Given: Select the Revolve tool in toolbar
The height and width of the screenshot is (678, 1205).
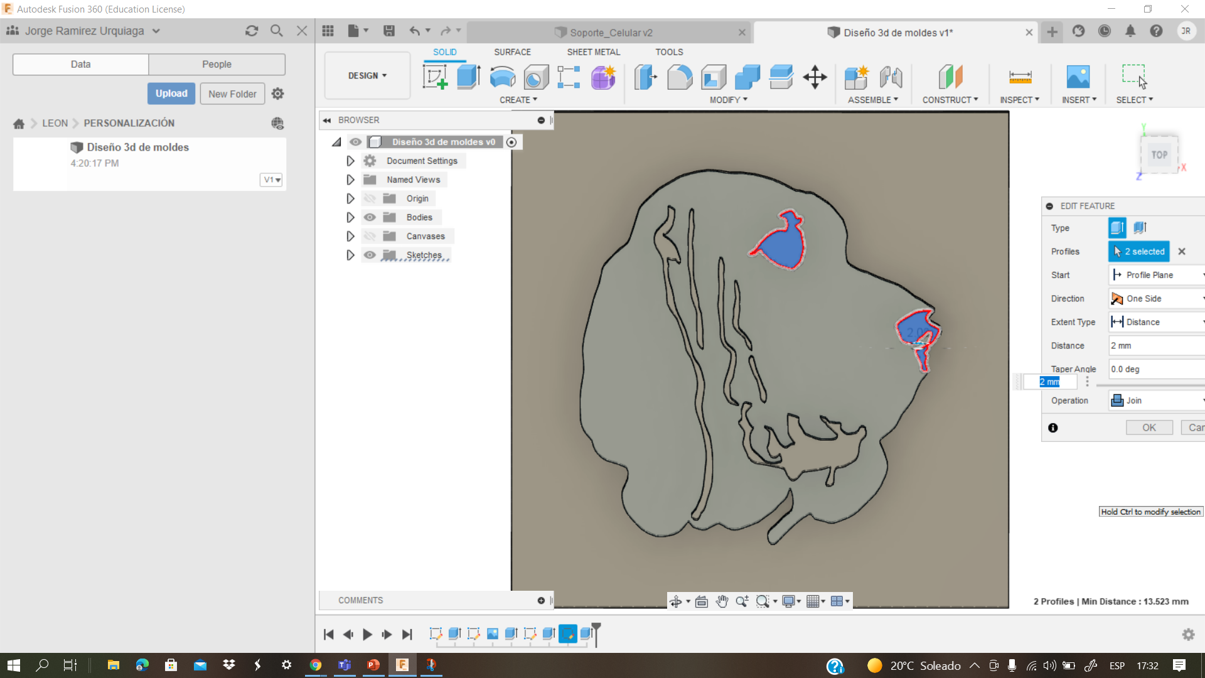Looking at the screenshot, I should [x=502, y=77].
